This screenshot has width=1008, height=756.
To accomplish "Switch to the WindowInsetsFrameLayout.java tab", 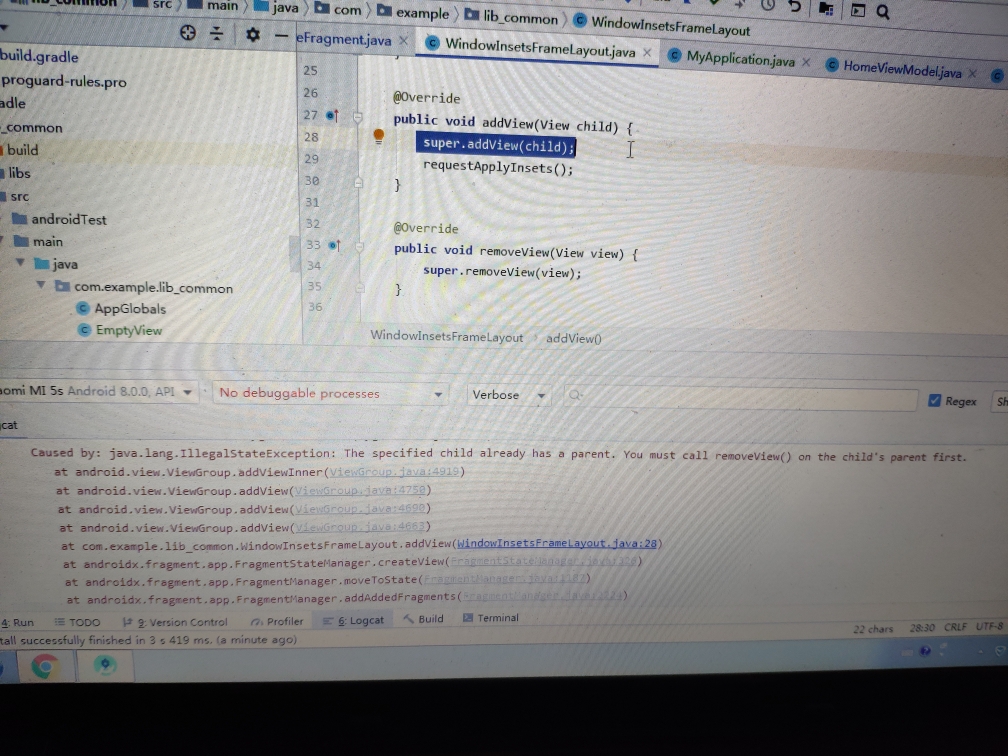I will pyautogui.click(x=539, y=48).
